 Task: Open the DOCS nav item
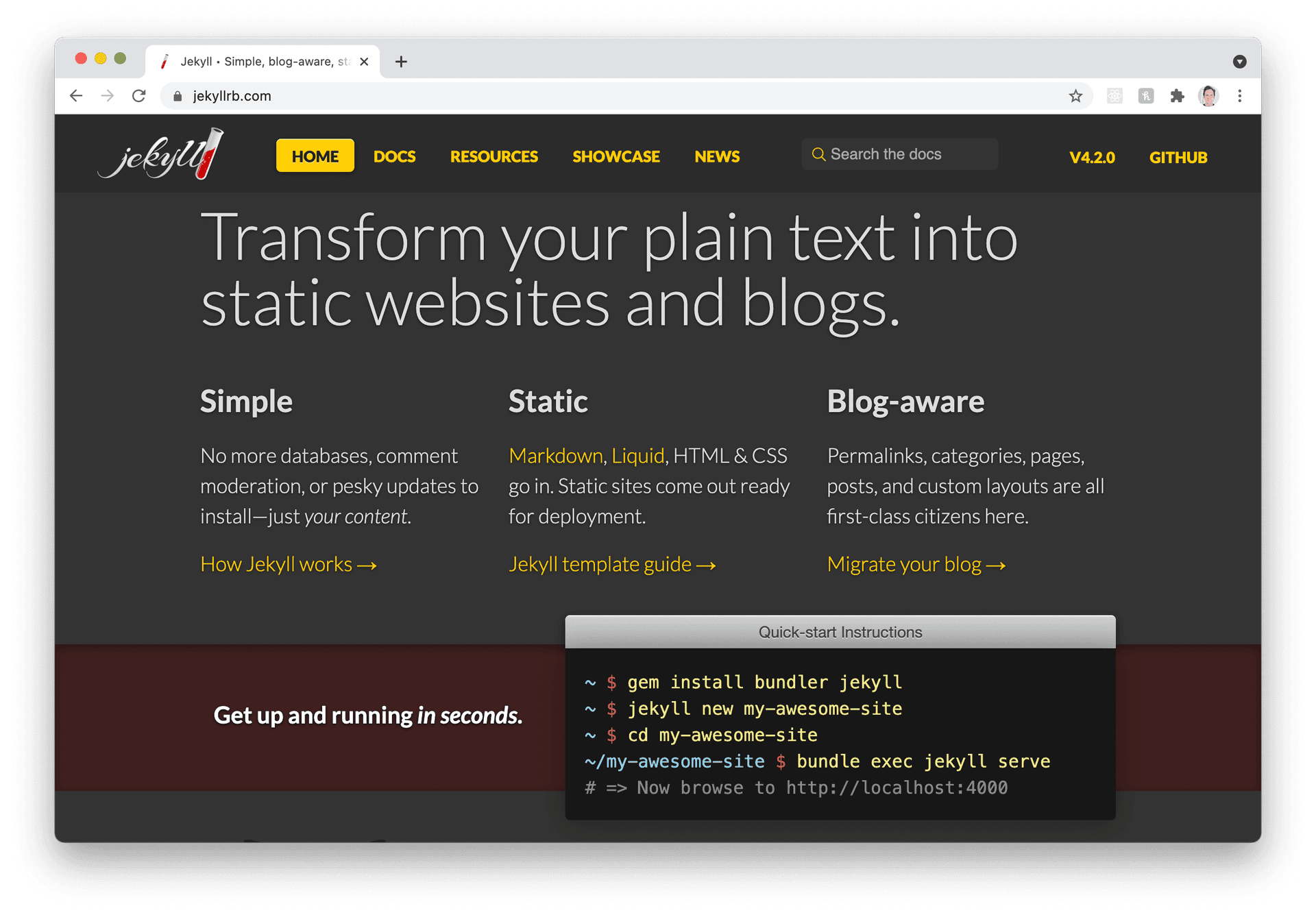[x=394, y=156]
